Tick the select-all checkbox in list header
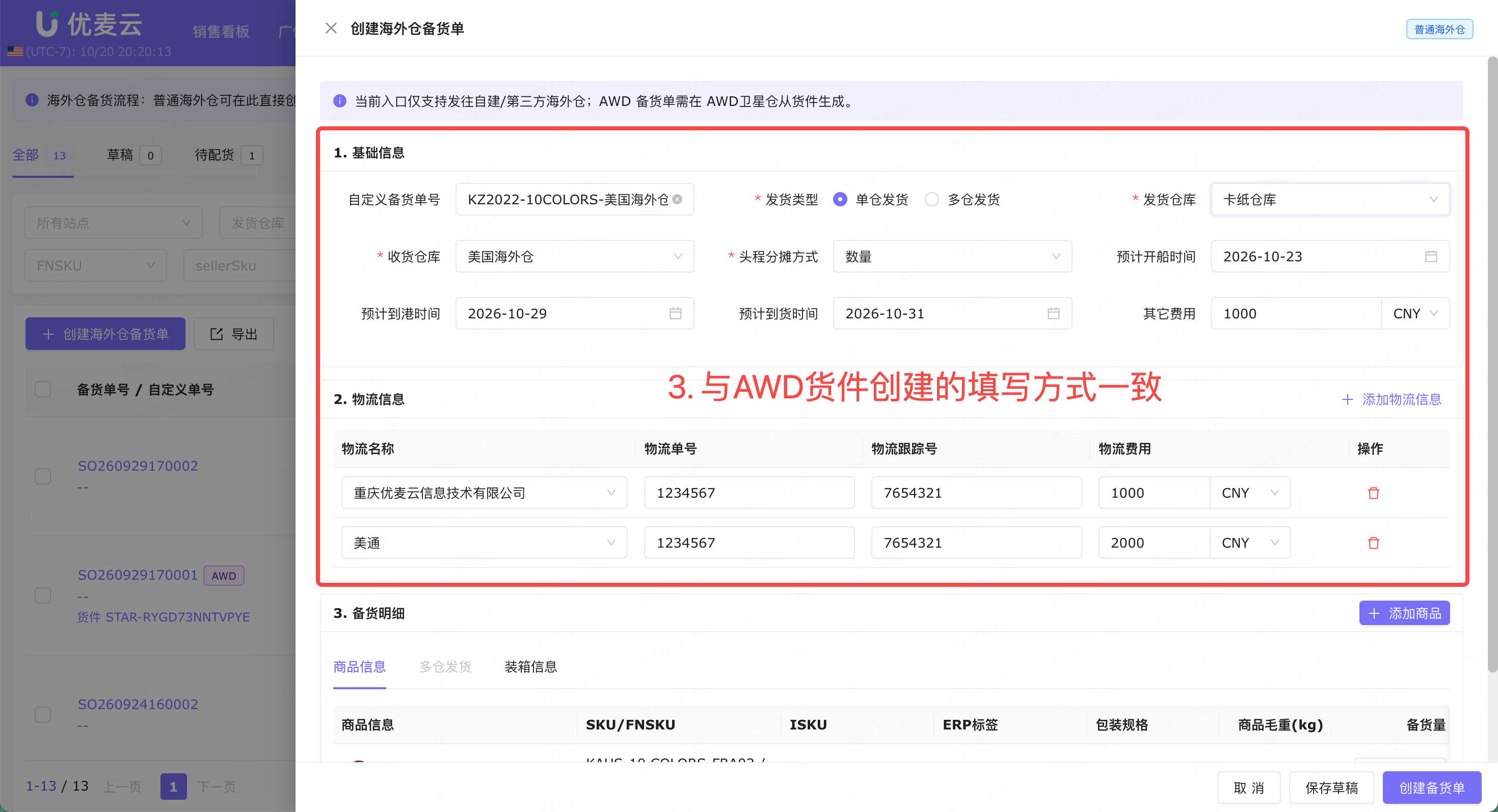This screenshot has height=812, width=1498. pos(42,389)
